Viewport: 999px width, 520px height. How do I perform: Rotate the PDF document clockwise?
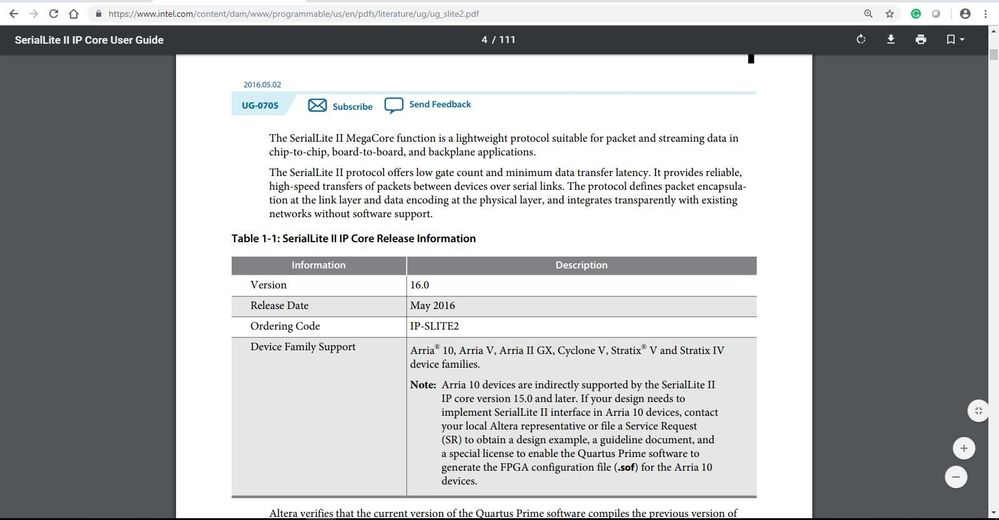[x=861, y=40]
